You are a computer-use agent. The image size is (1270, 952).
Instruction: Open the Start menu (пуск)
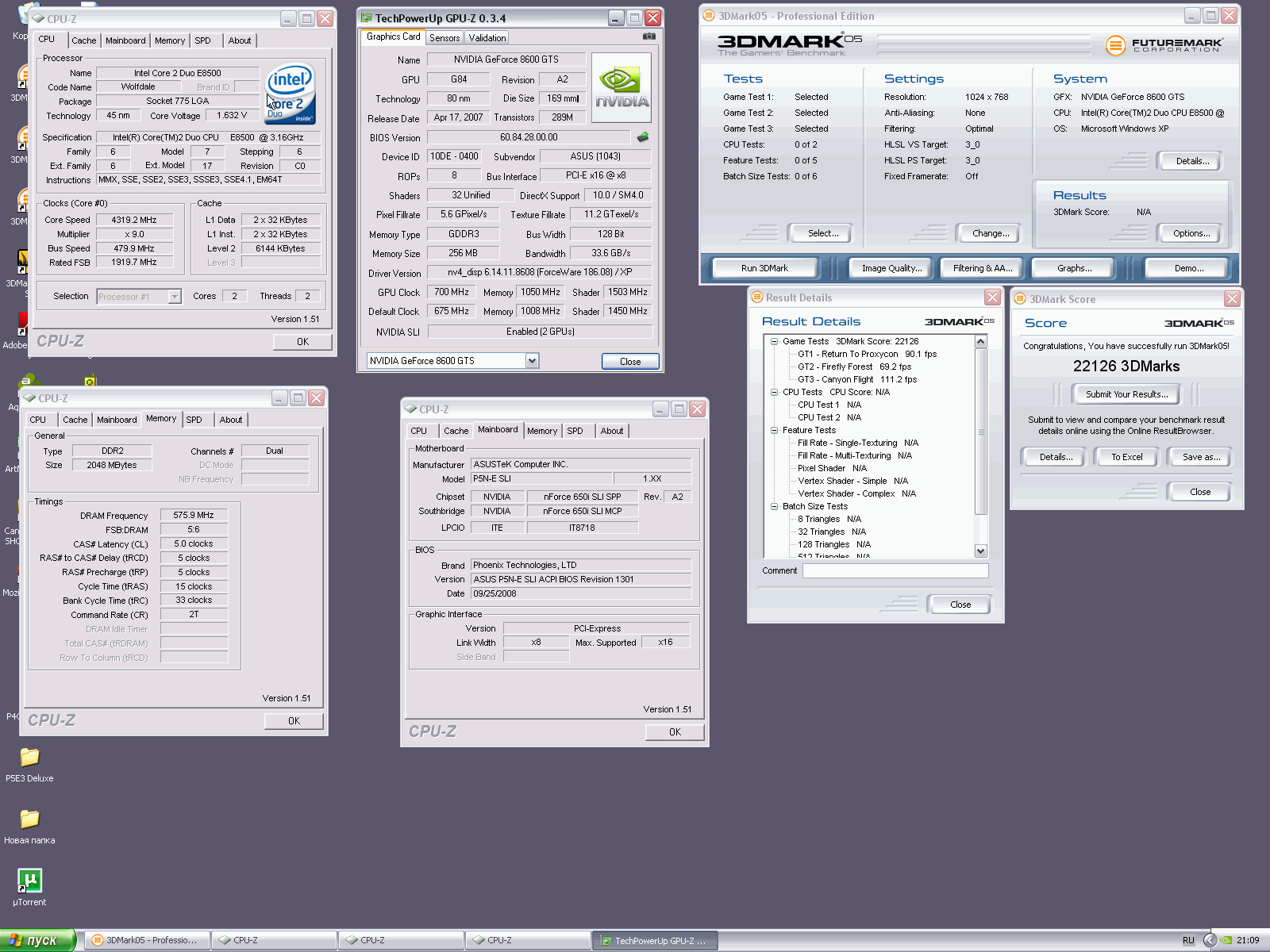click(x=37, y=940)
